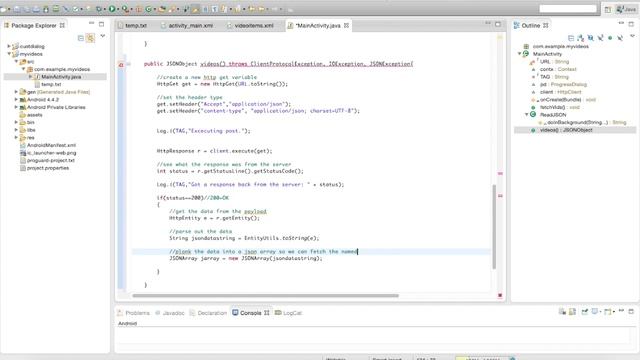Toggle Hide Static Members in the Outline toolbar
Screen dimensions: 640x360
coord(600,38)
